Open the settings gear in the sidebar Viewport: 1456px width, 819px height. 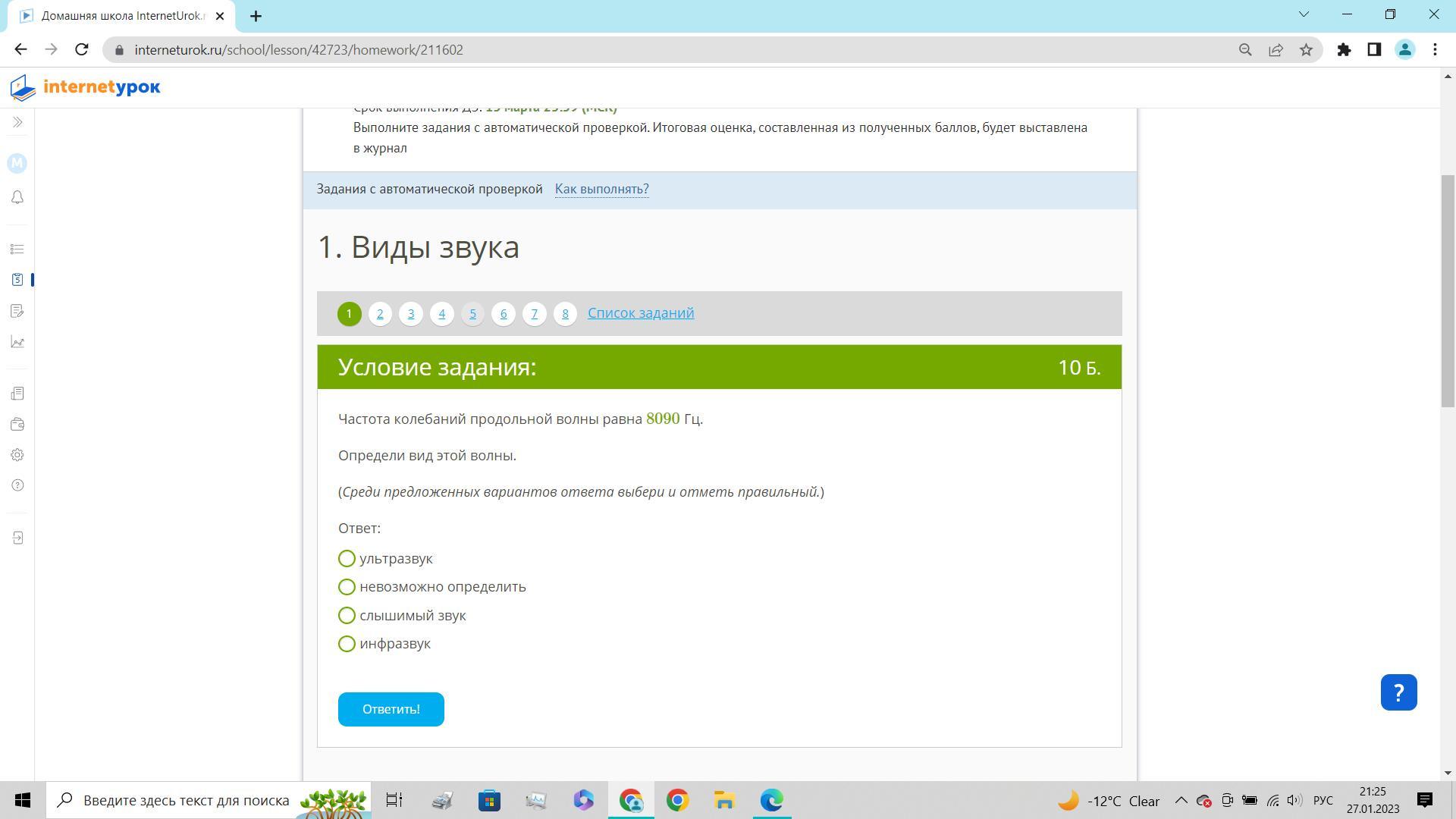click(x=17, y=455)
